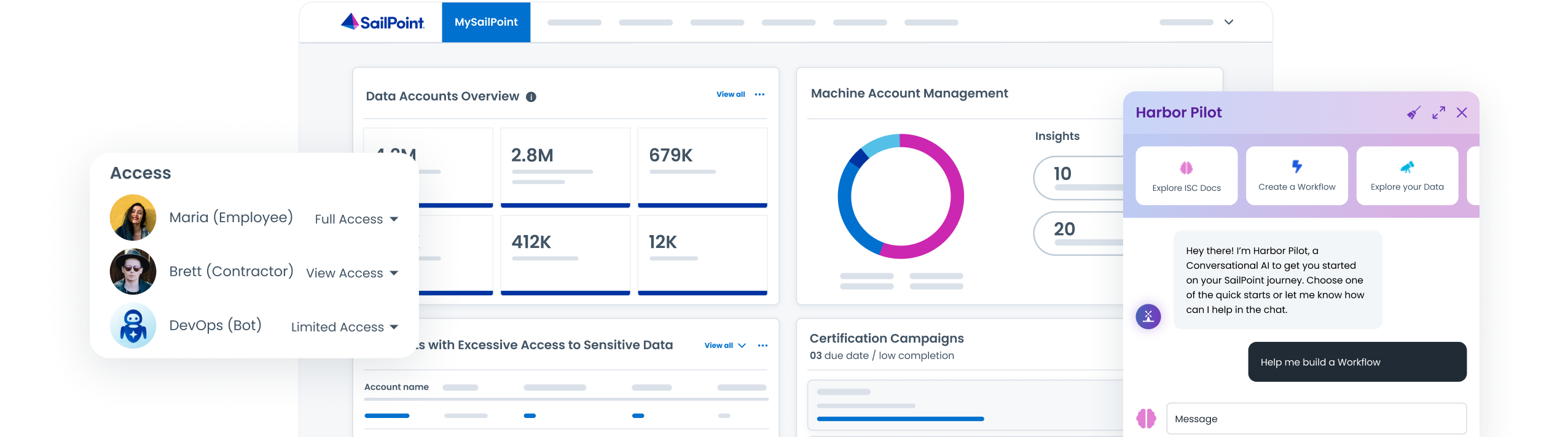Click Machine Account Management title
The height and width of the screenshot is (437, 1568).
point(909,93)
